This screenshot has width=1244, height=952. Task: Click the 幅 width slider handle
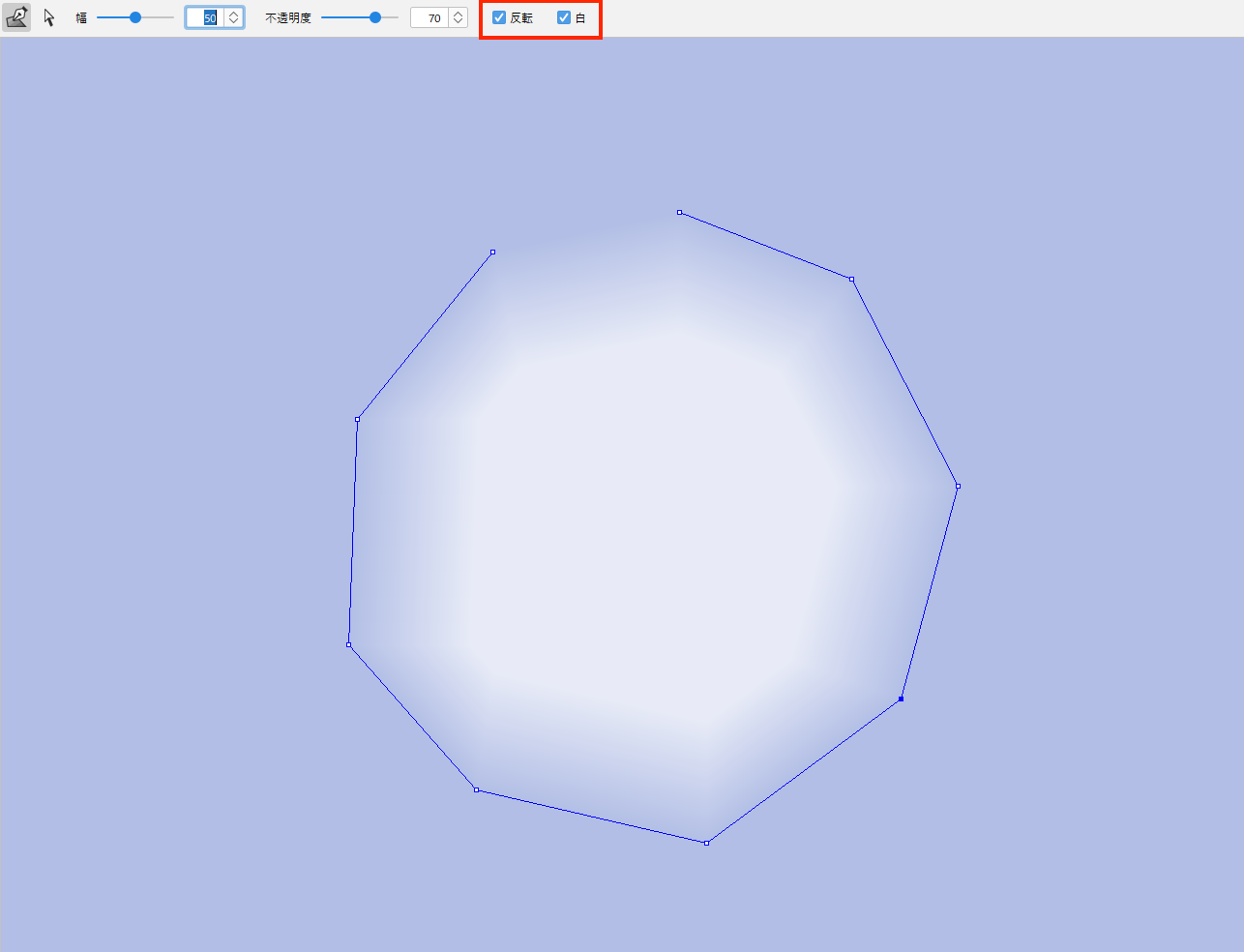135,17
